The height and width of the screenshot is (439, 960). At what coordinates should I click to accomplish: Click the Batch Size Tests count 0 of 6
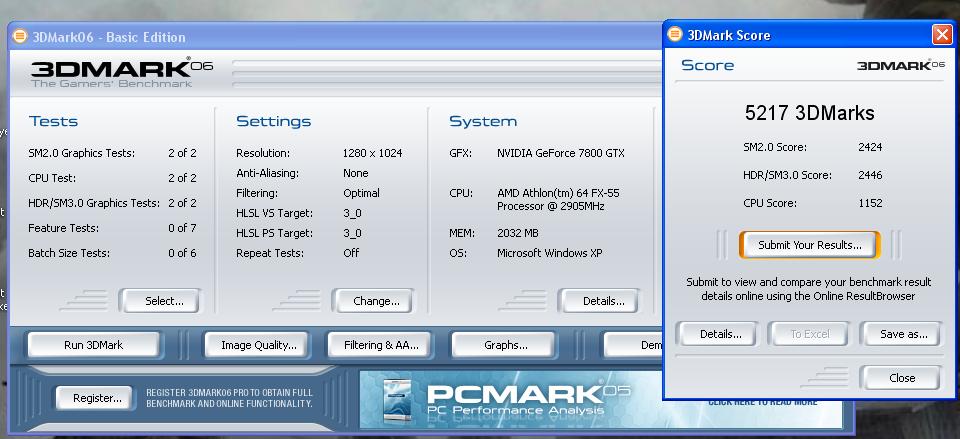(x=182, y=253)
